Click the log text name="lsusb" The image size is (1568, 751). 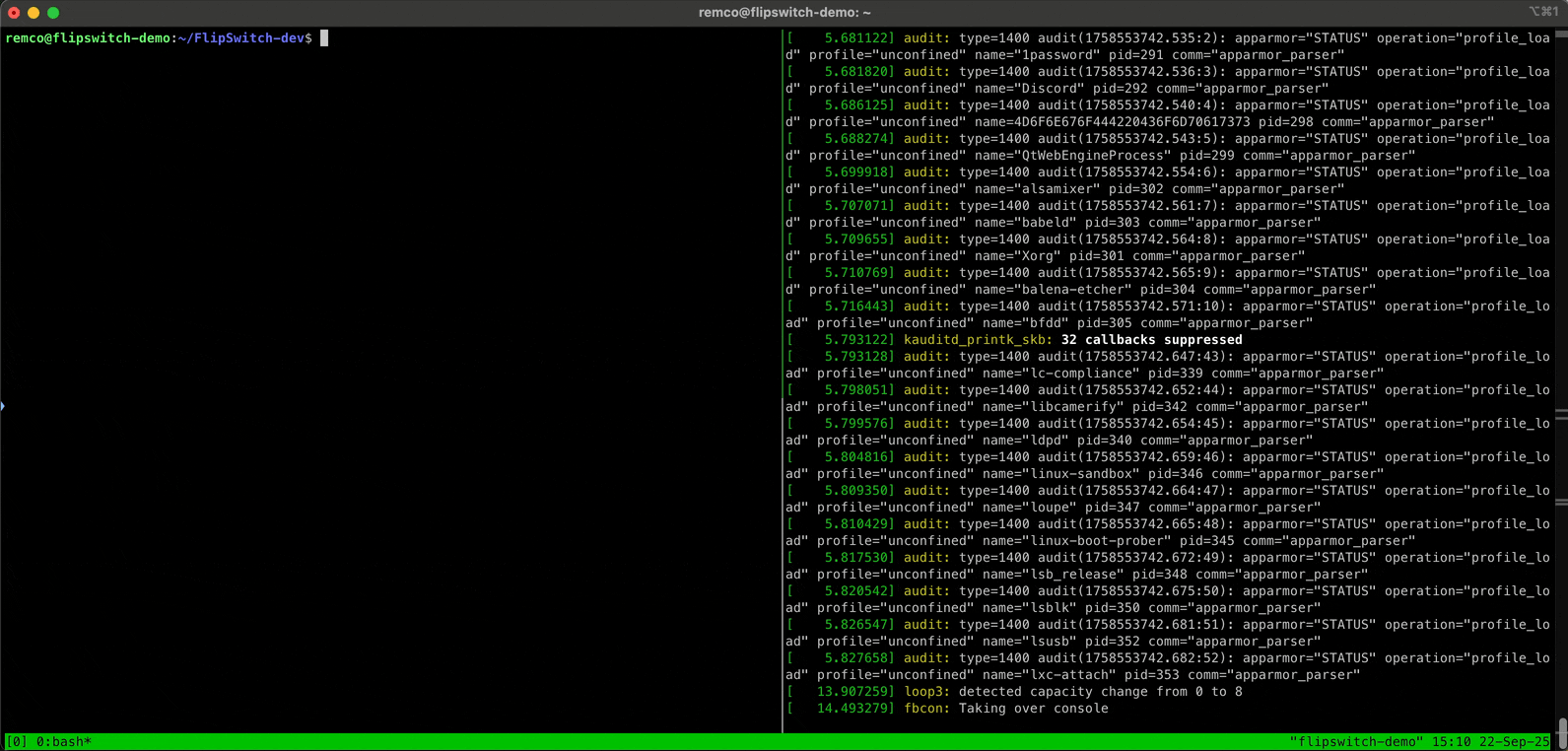click(x=1030, y=642)
